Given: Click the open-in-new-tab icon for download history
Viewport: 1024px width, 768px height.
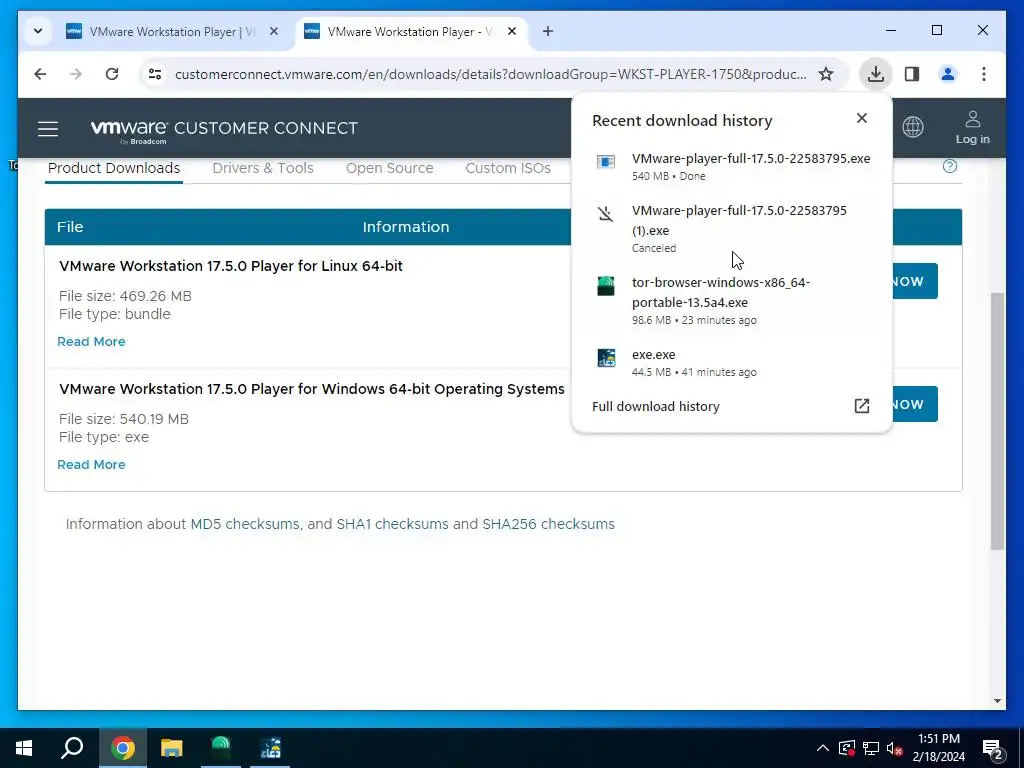Looking at the screenshot, I should pyautogui.click(x=861, y=406).
